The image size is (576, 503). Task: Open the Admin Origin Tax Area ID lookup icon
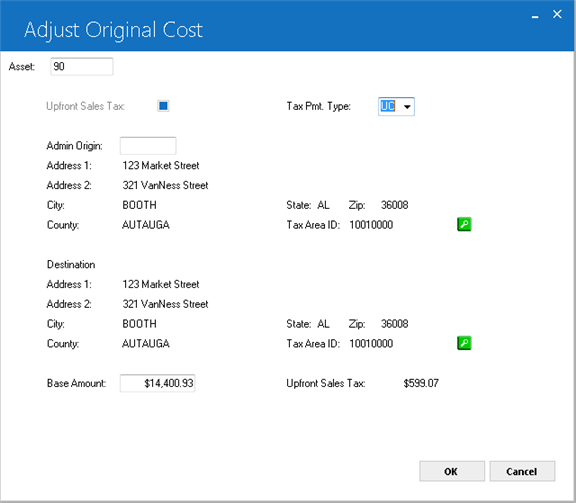[x=464, y=224]
